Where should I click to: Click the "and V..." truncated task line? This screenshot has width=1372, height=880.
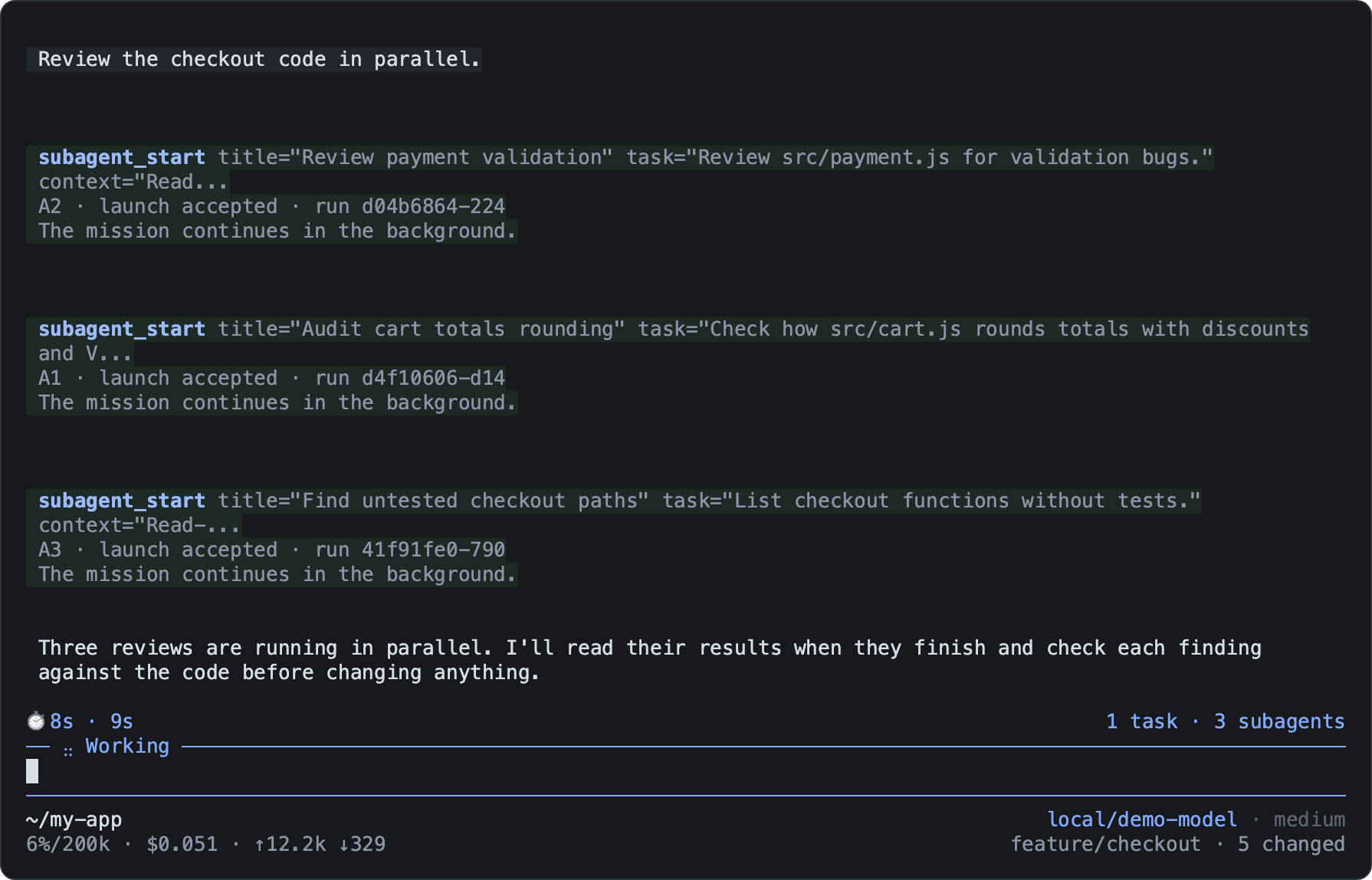[86, 353]
